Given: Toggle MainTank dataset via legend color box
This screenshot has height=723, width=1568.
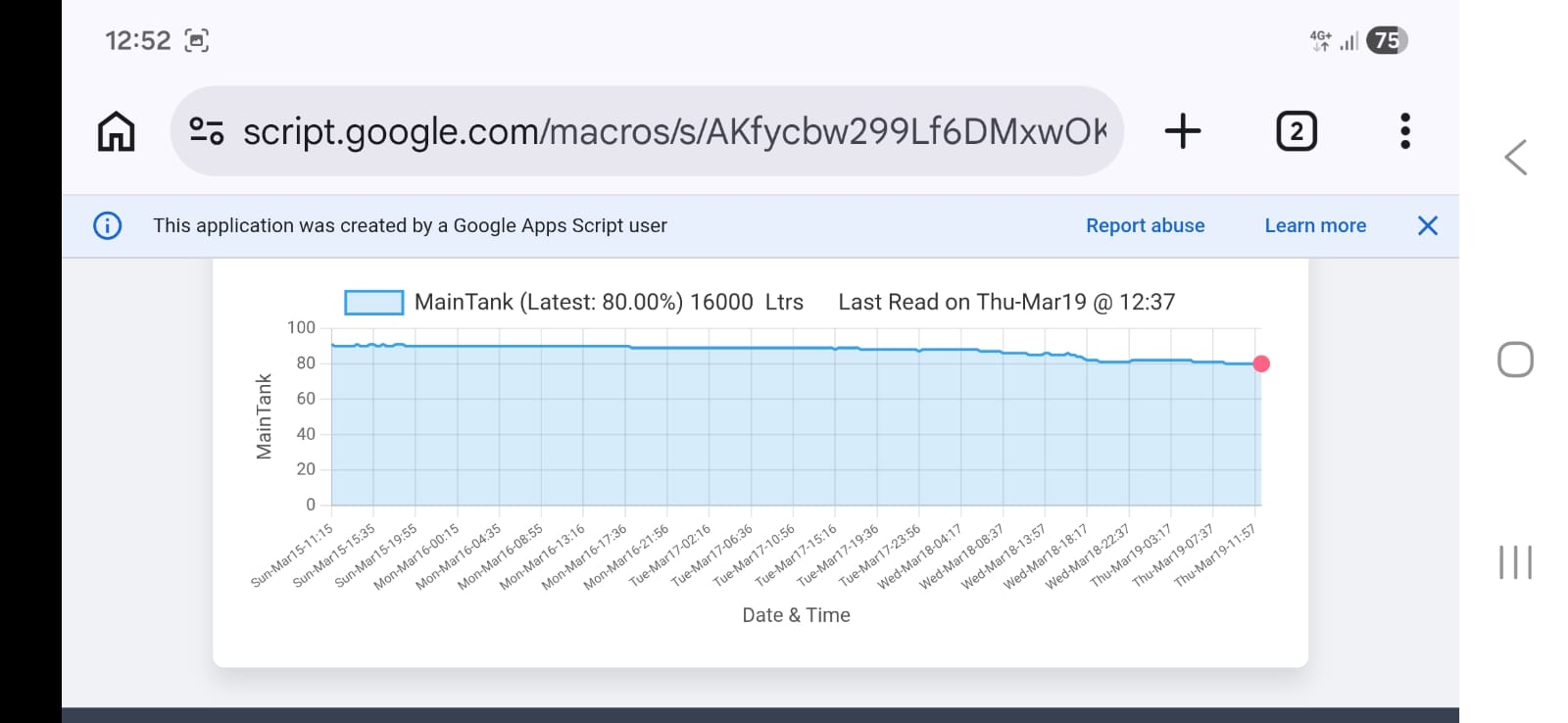Looking at the screenshot, I should click(x=373, y=303).
